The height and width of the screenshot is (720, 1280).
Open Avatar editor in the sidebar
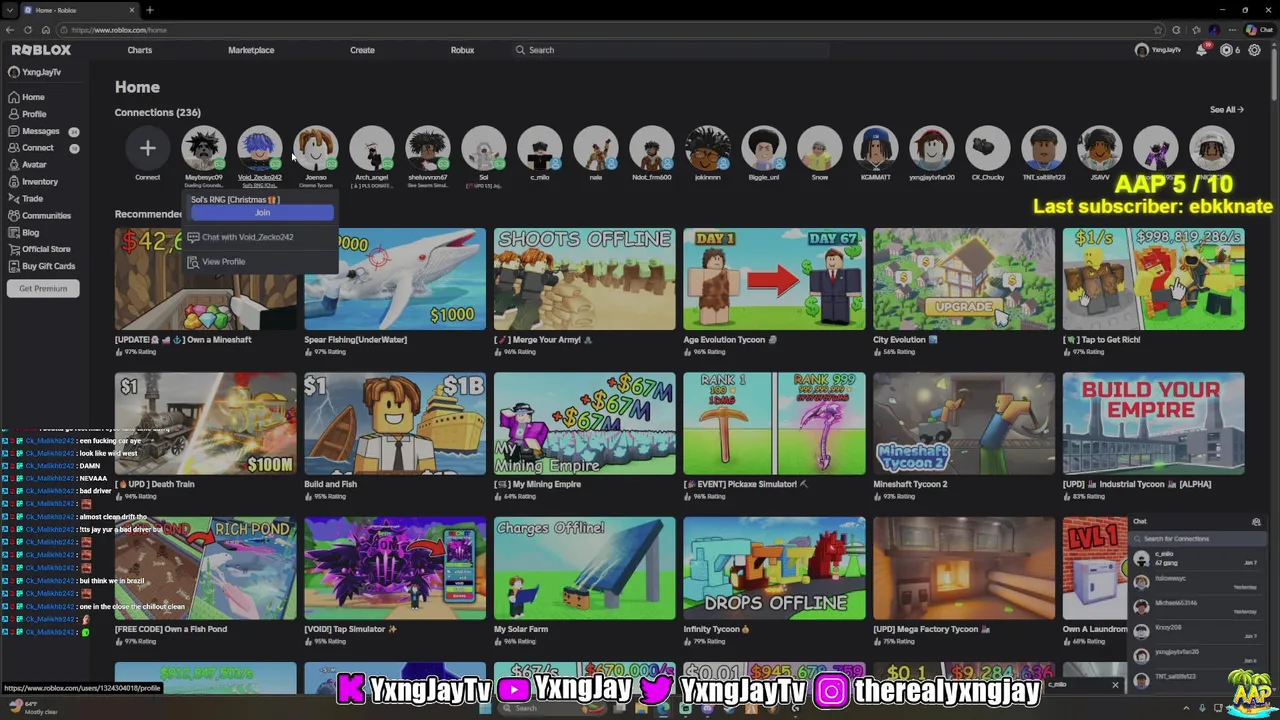pos(27,165)
